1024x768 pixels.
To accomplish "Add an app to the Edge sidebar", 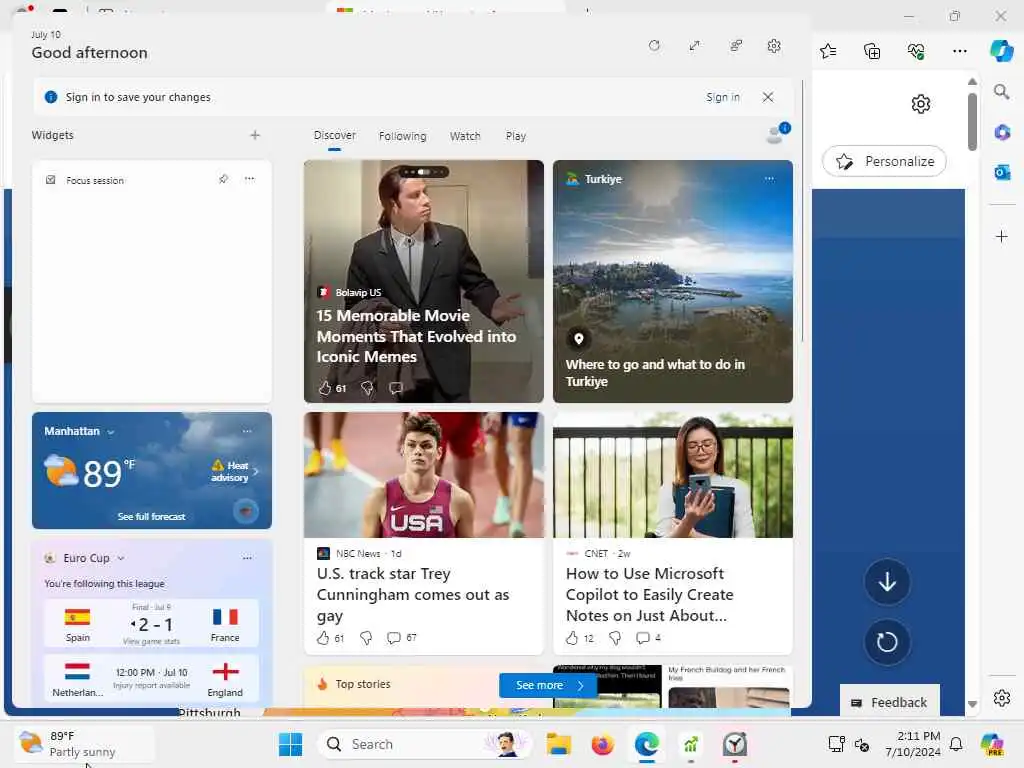I will [x=1002, y=236].
